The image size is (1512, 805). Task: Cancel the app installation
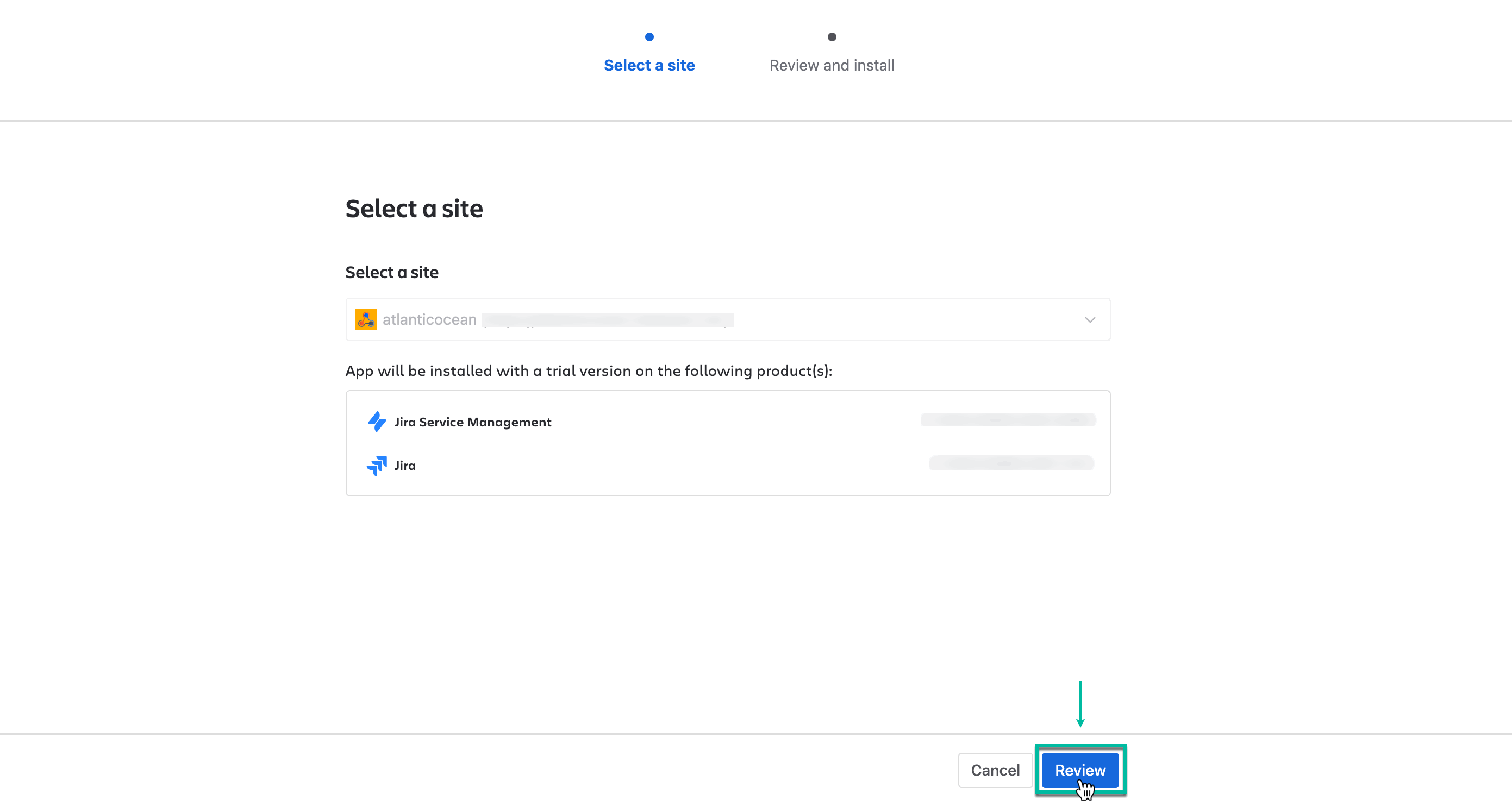coord(995,770)
